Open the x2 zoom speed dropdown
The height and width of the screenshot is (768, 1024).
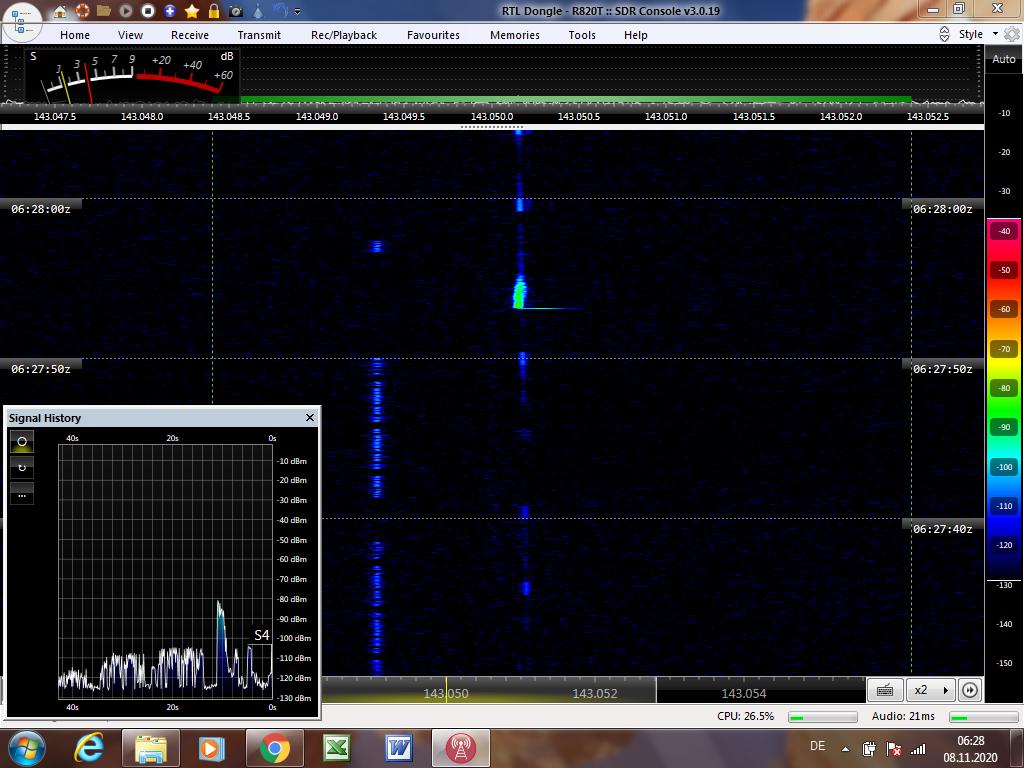(x=931, y=690)
